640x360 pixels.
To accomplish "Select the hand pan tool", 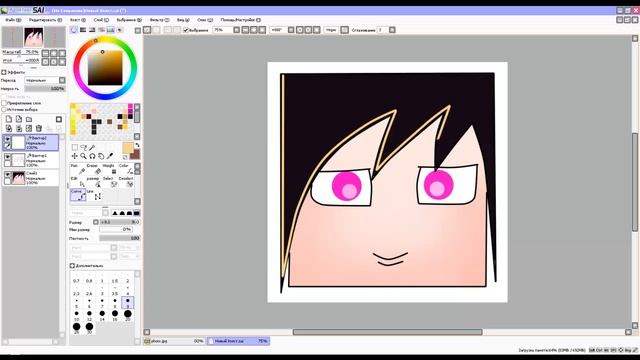I will click(101, 156).
